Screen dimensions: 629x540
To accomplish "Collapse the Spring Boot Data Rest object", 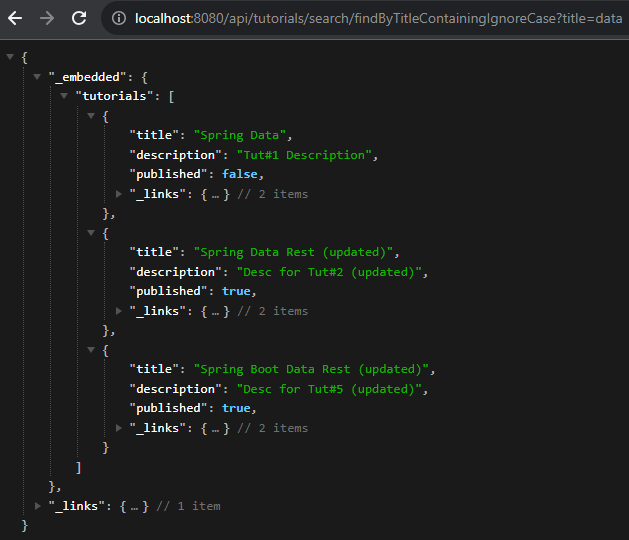I will [91, 350].
